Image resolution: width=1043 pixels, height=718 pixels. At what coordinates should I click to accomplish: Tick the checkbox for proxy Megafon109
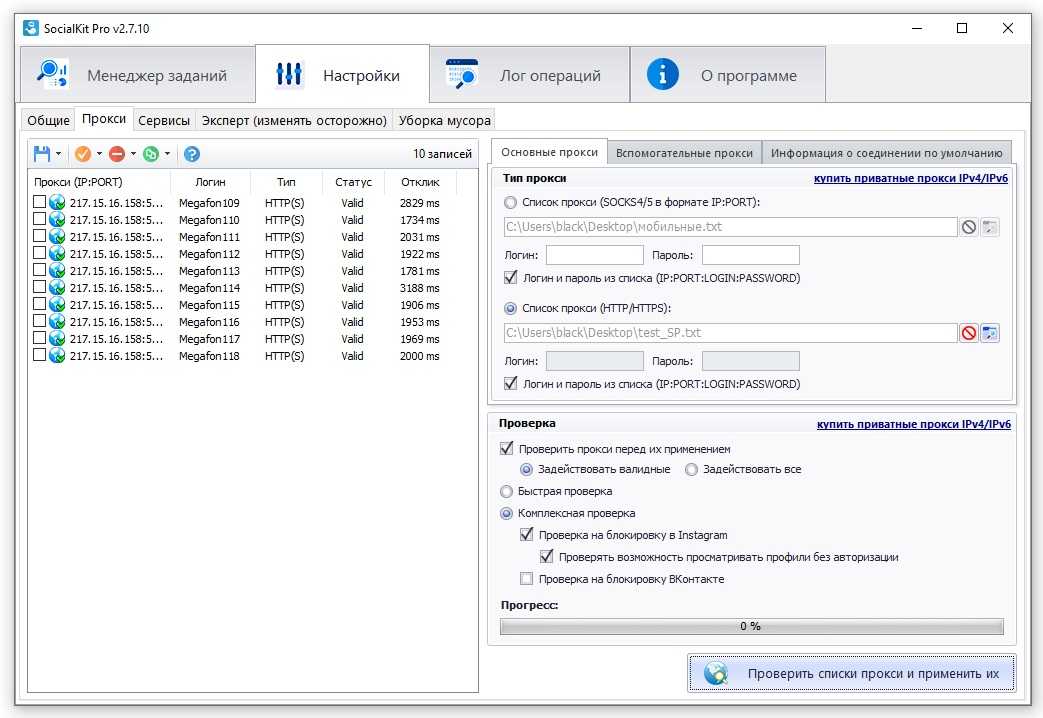(x=40, y=203)
